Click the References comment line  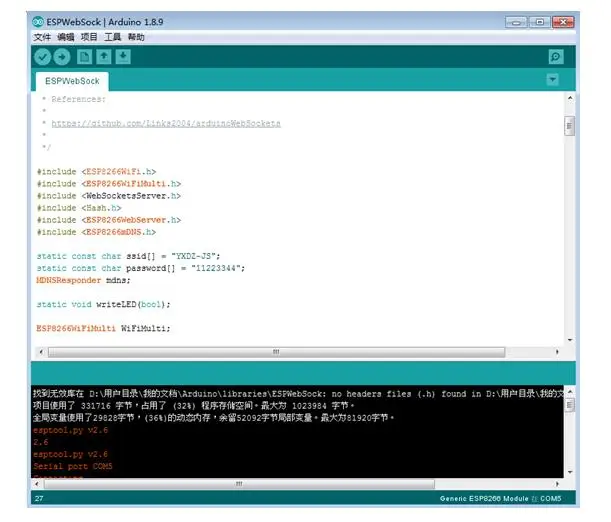74,99
